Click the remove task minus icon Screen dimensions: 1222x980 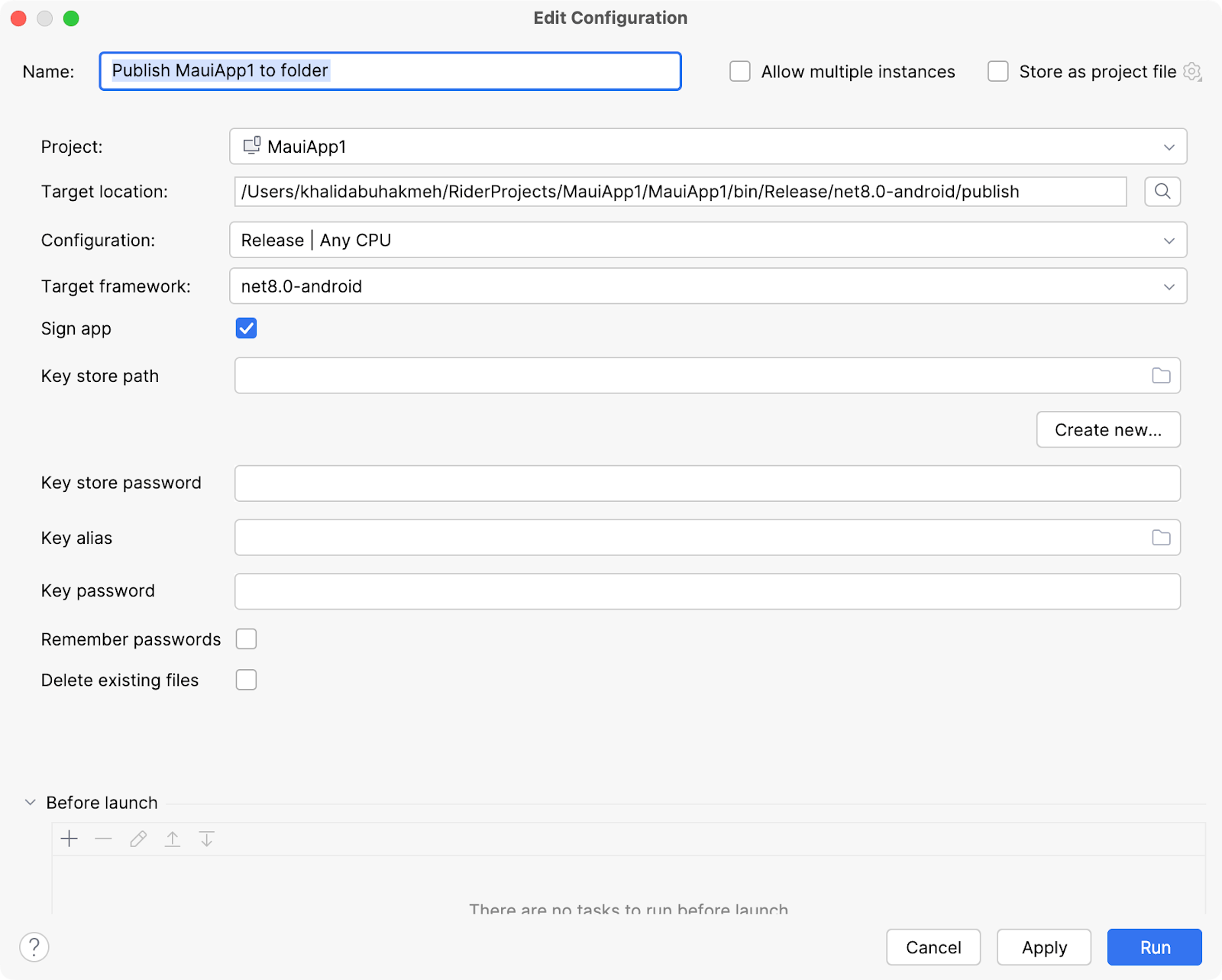pos(104,839)
